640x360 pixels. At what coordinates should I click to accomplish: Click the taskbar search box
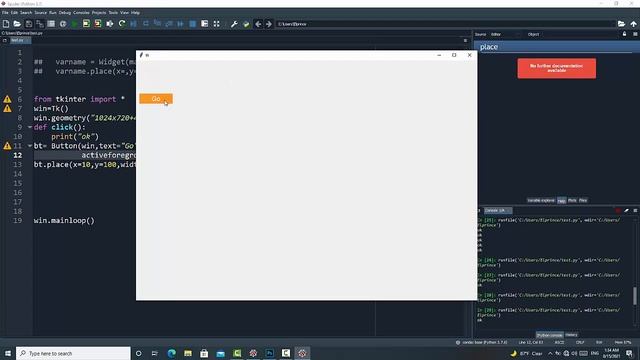pos(73,353)
